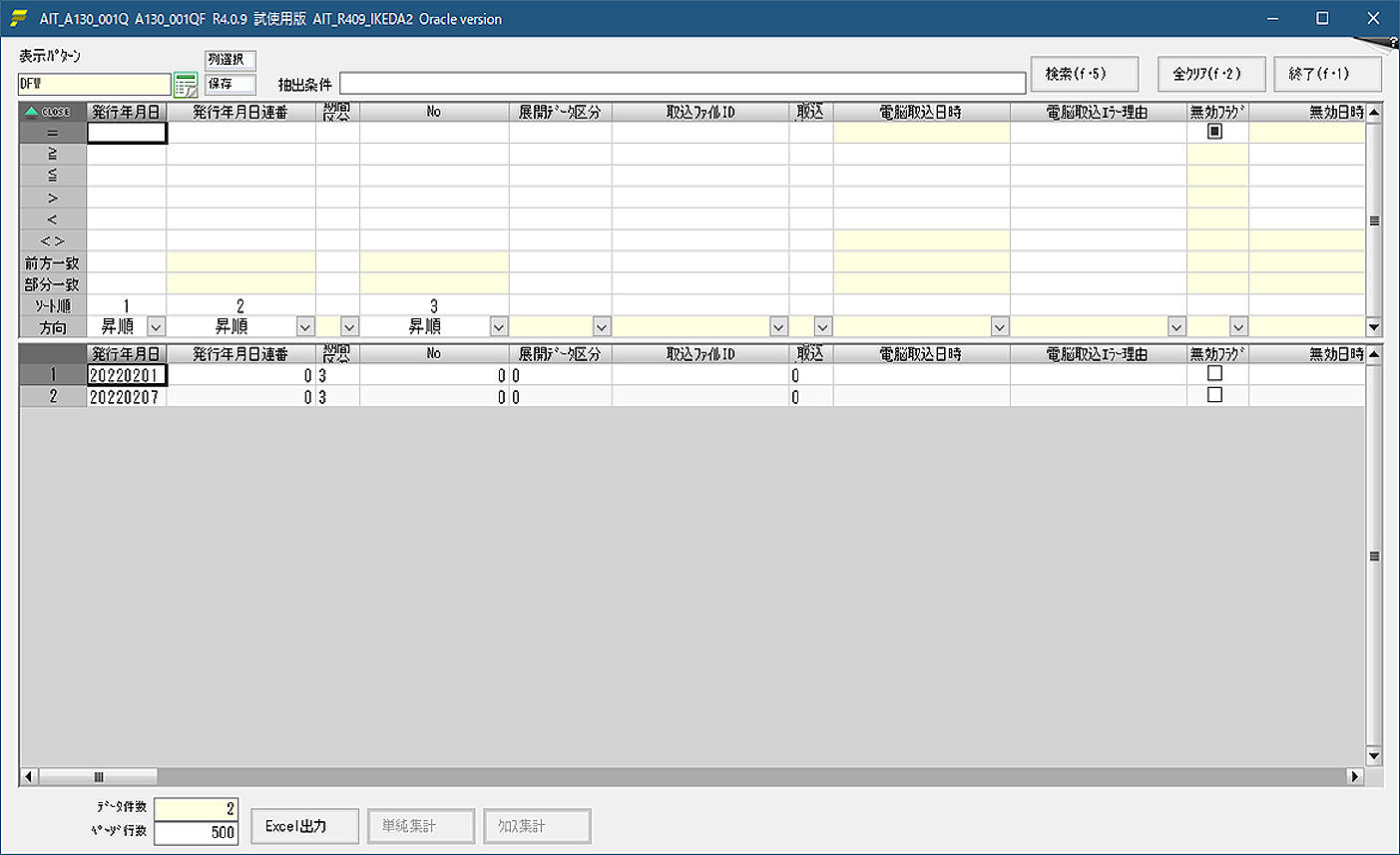
Task: Click the 検索(f·5) search button
Action: [x=1085, y=74]
